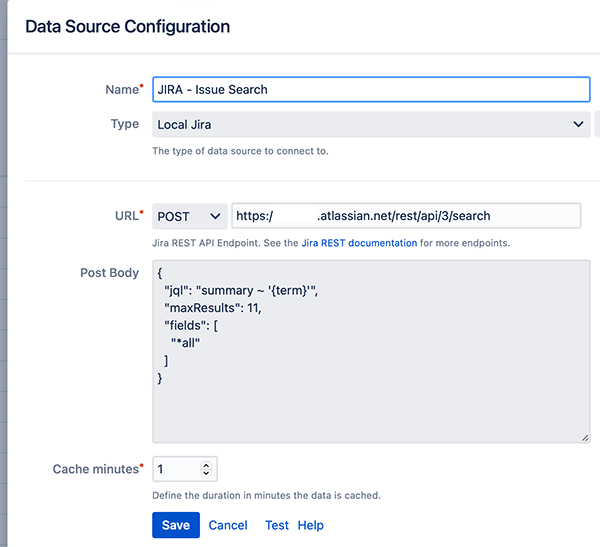The width and height of the screenshot is (600, 547).
Task: Open the Help link
Action: tap(311, 525)
